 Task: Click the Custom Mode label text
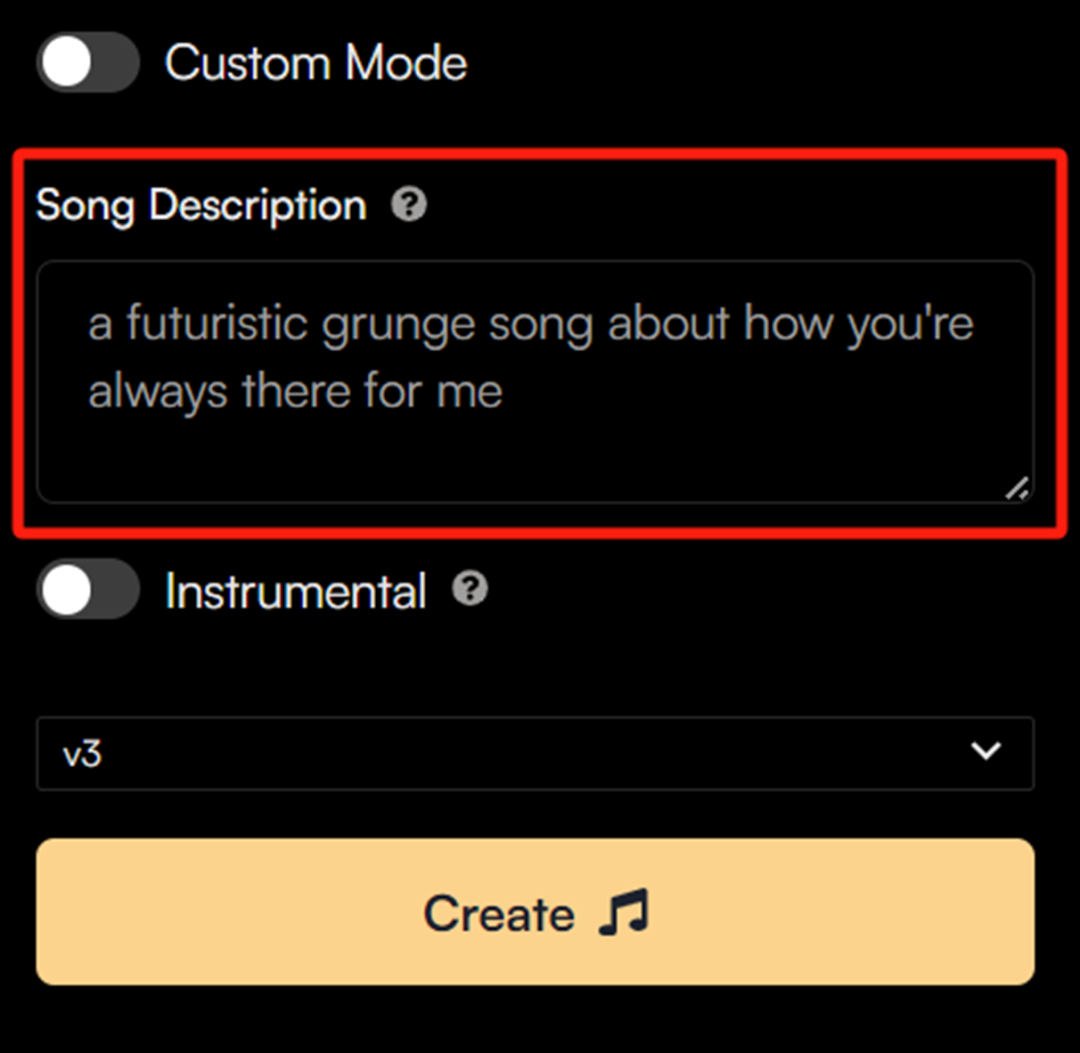pos(316,63)
